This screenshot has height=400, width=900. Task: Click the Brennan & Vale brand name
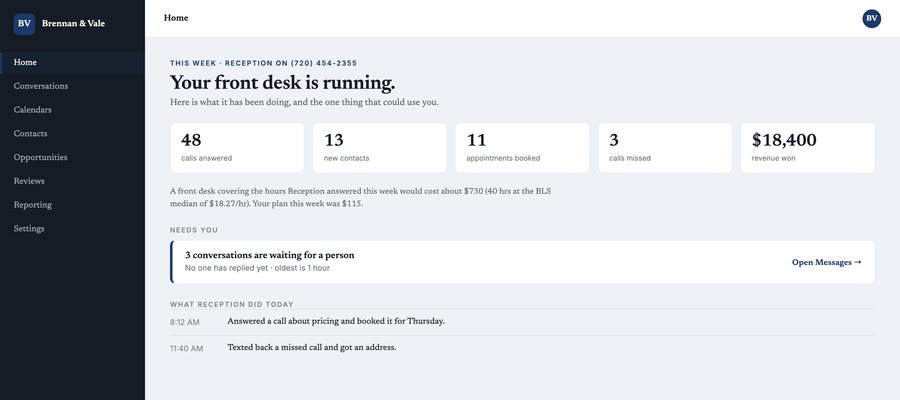pyautogui.click(x=73, y=24)
